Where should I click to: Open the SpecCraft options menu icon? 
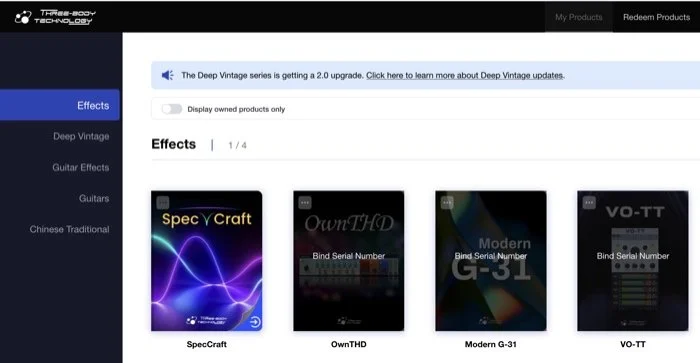[x=163, y=203]
